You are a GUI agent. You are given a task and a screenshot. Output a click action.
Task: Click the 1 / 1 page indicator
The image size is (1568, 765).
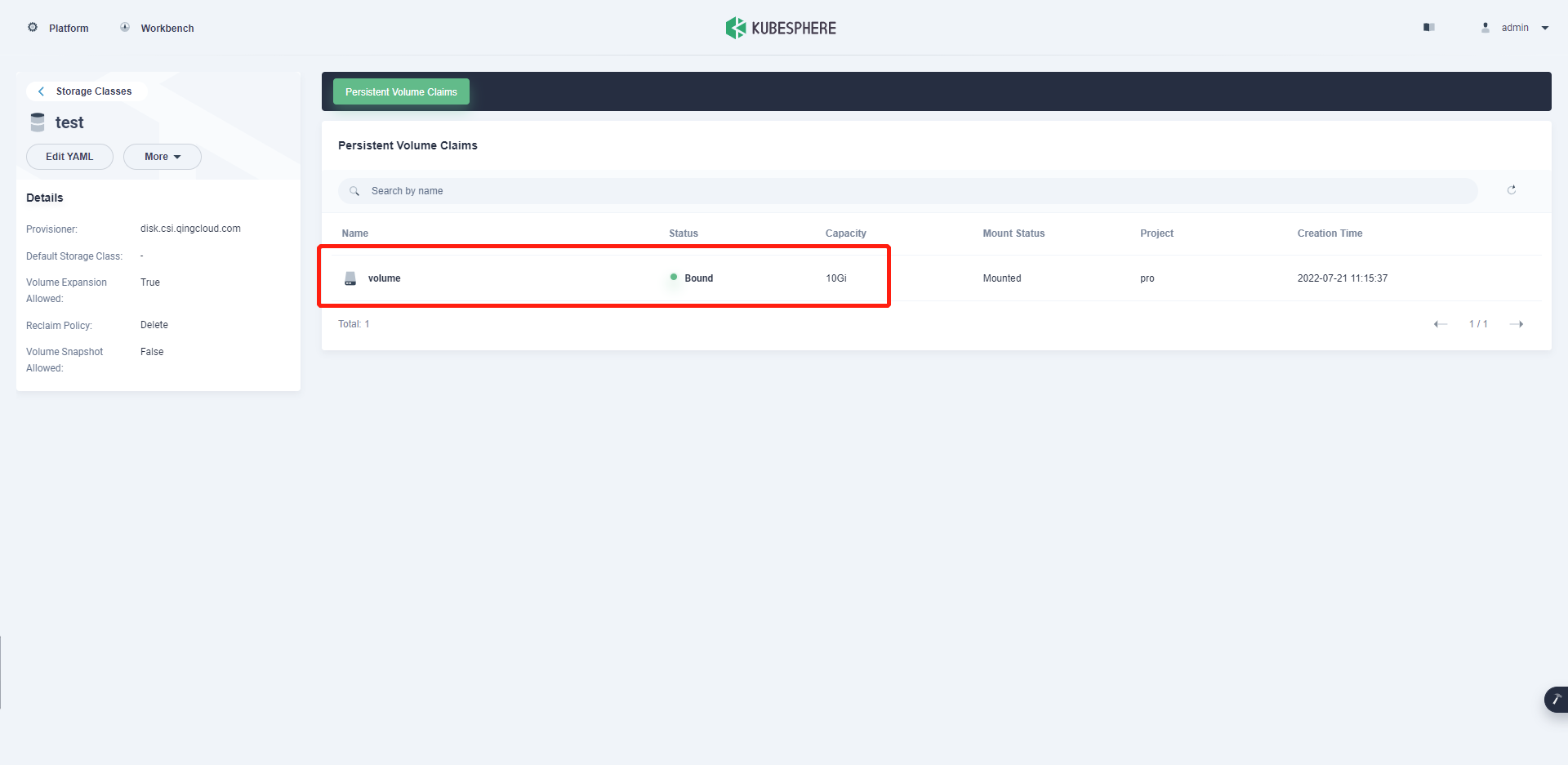(1478, 324)
